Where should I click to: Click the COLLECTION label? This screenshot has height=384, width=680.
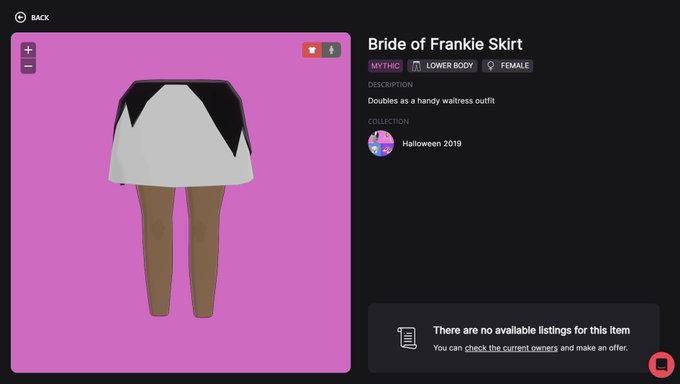point(388,121)
